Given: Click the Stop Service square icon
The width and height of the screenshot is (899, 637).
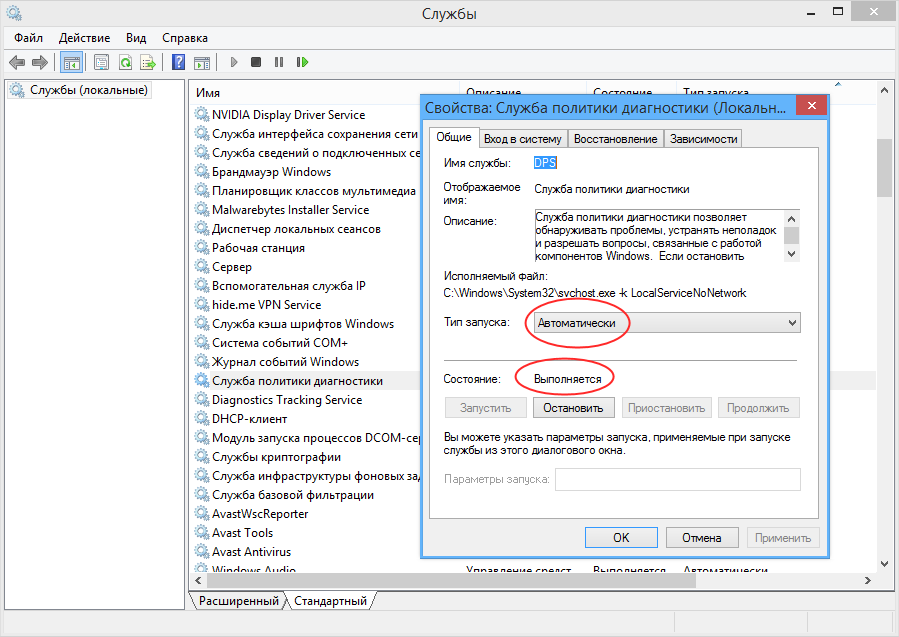Looking at the screenshot, I should 256,62.
